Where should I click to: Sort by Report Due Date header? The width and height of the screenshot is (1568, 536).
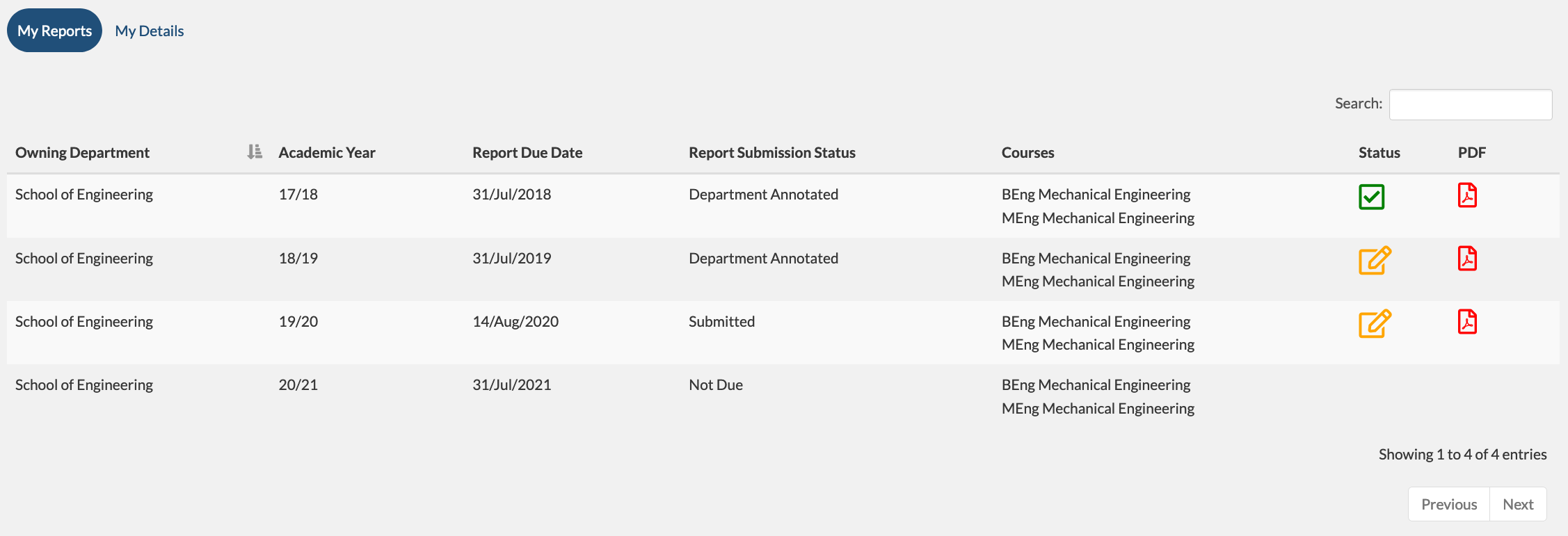[527, 153]
